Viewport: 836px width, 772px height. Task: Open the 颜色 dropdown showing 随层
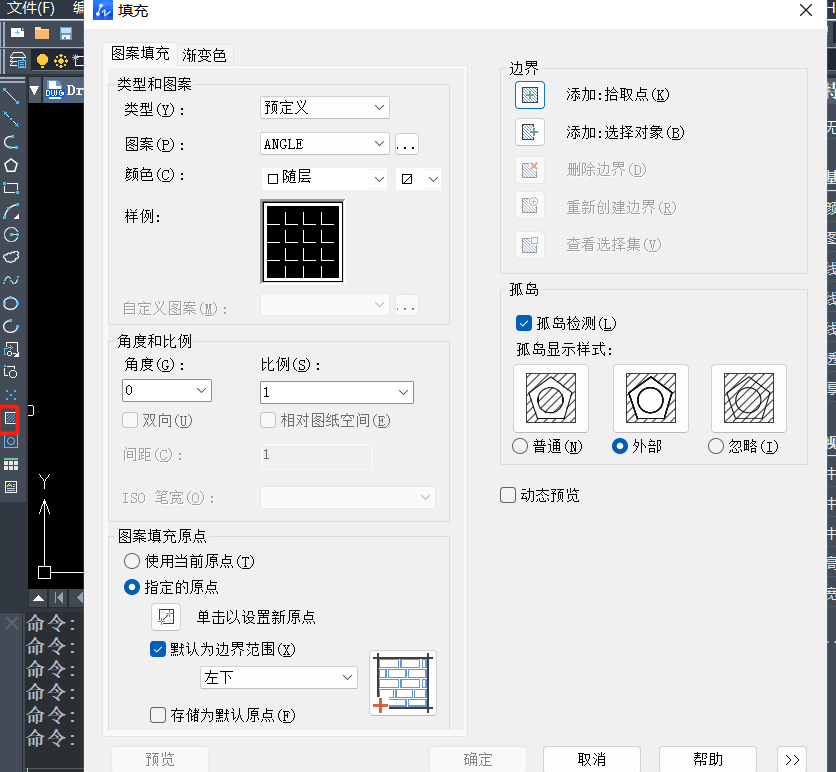coord(325,179)
